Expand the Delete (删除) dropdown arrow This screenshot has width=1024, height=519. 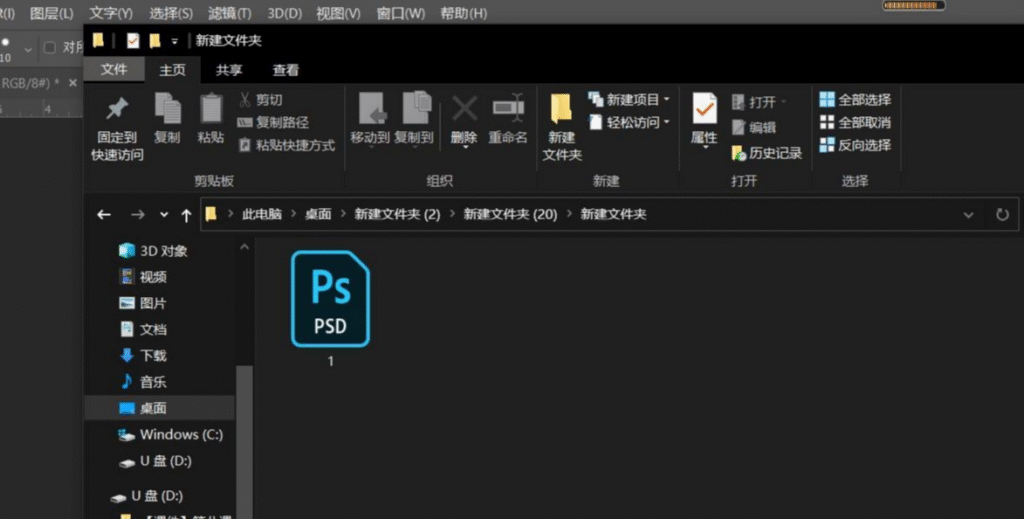pos(465,148)
